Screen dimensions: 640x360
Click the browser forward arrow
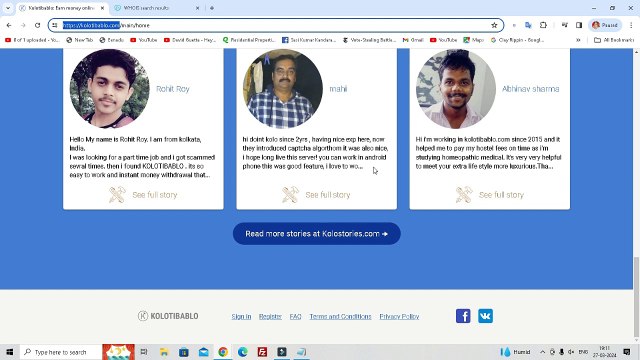click(x=23, y=25)
